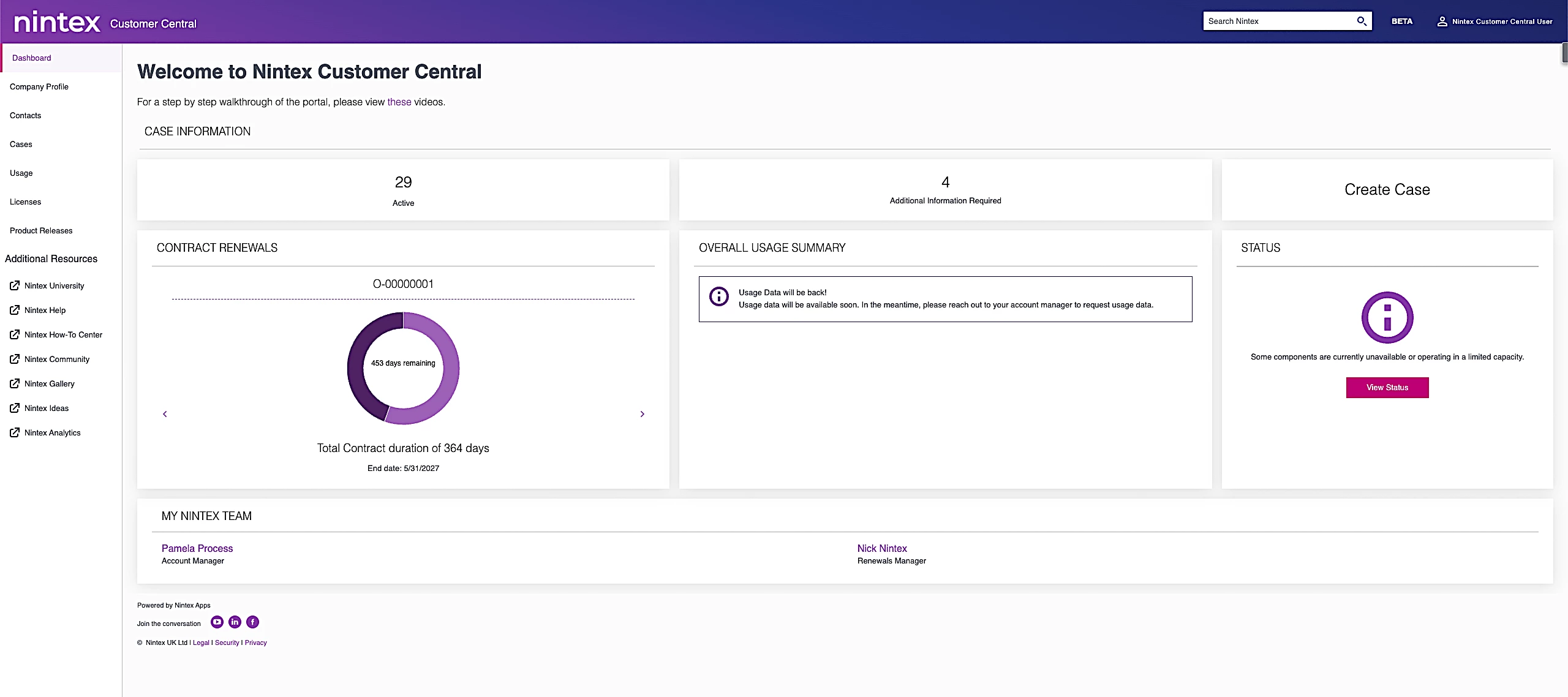1568x697 pixels.
Task: Go to Licenses in the sidebar
Action: [x=25, y=202]
